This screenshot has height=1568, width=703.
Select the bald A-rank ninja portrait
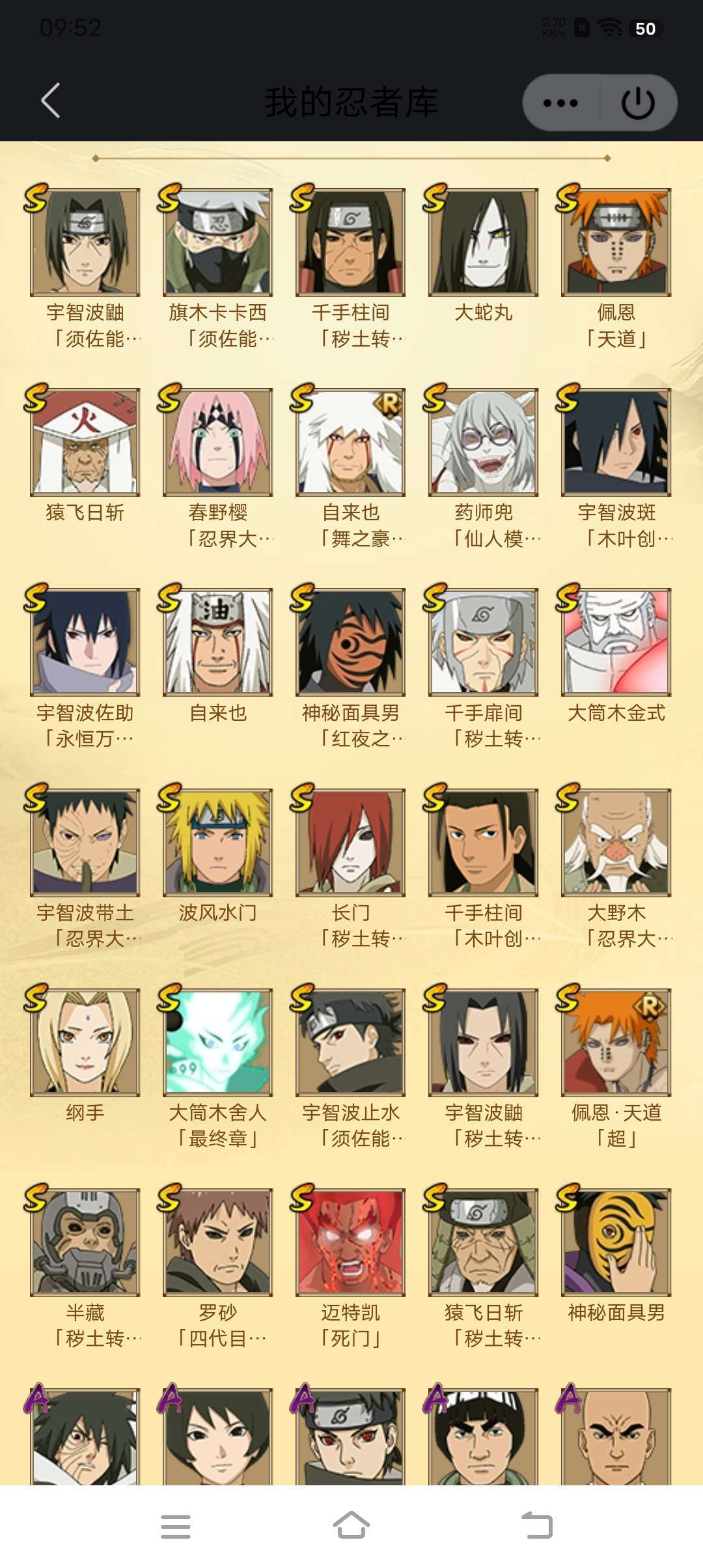coord(616,1437)
